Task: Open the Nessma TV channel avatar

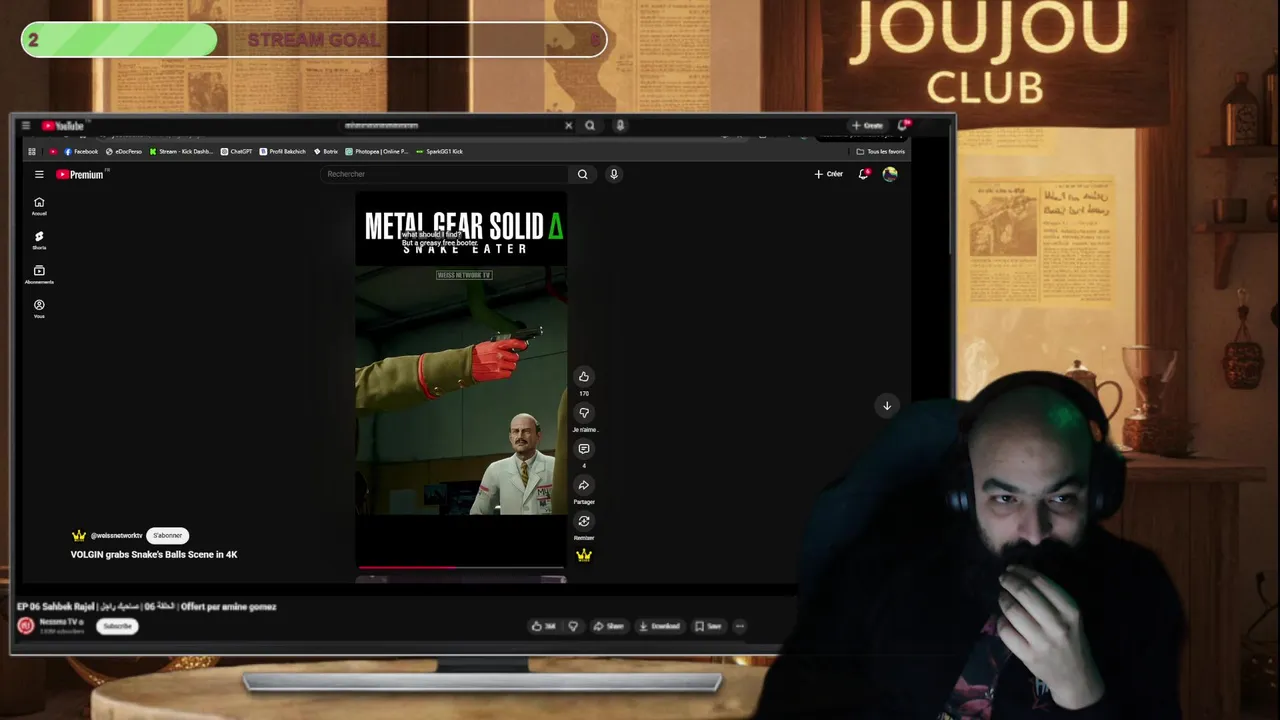Action: pos(26,626)
